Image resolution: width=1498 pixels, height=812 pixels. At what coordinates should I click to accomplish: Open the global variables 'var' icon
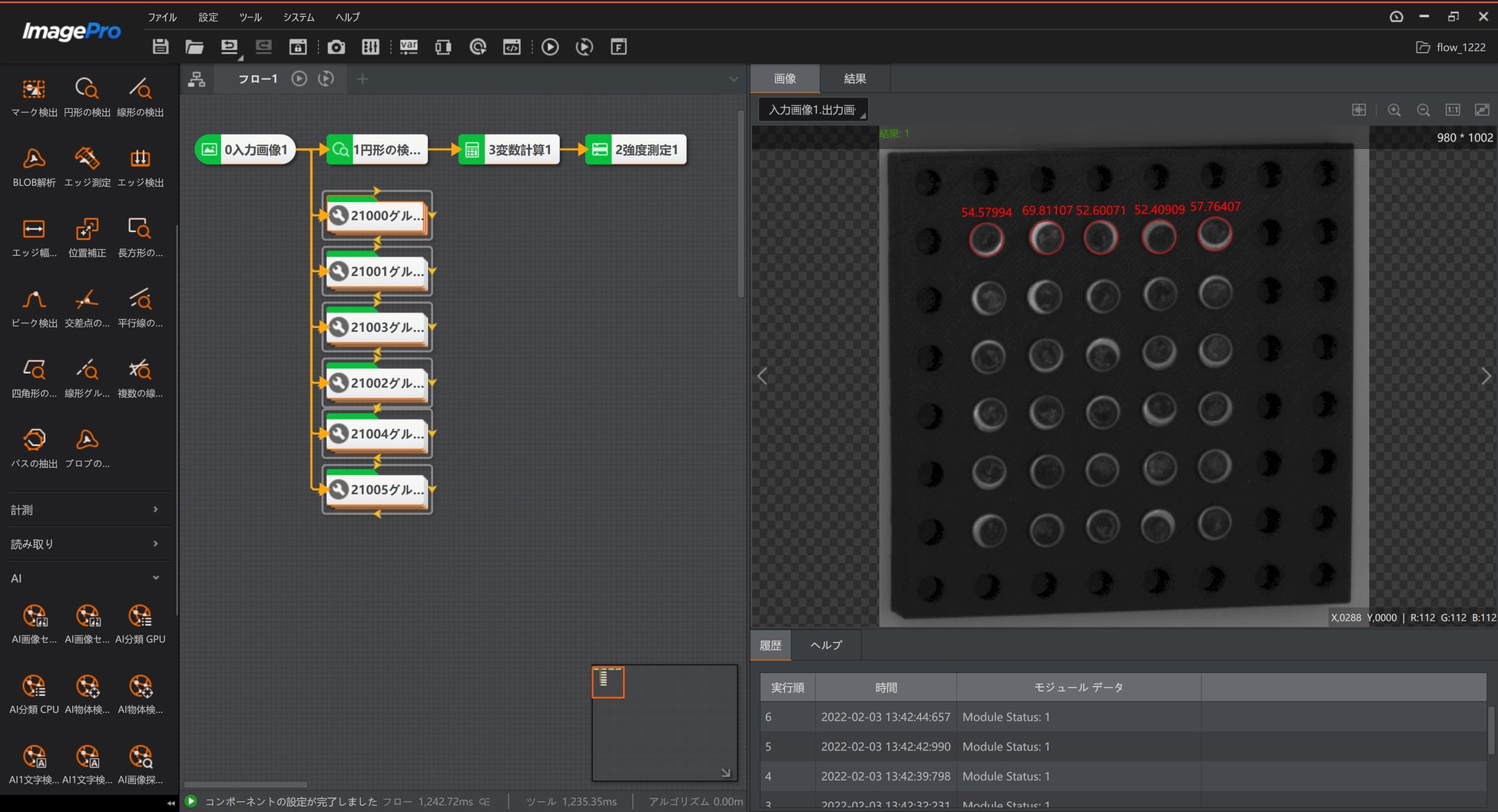[x=409, y=47]
